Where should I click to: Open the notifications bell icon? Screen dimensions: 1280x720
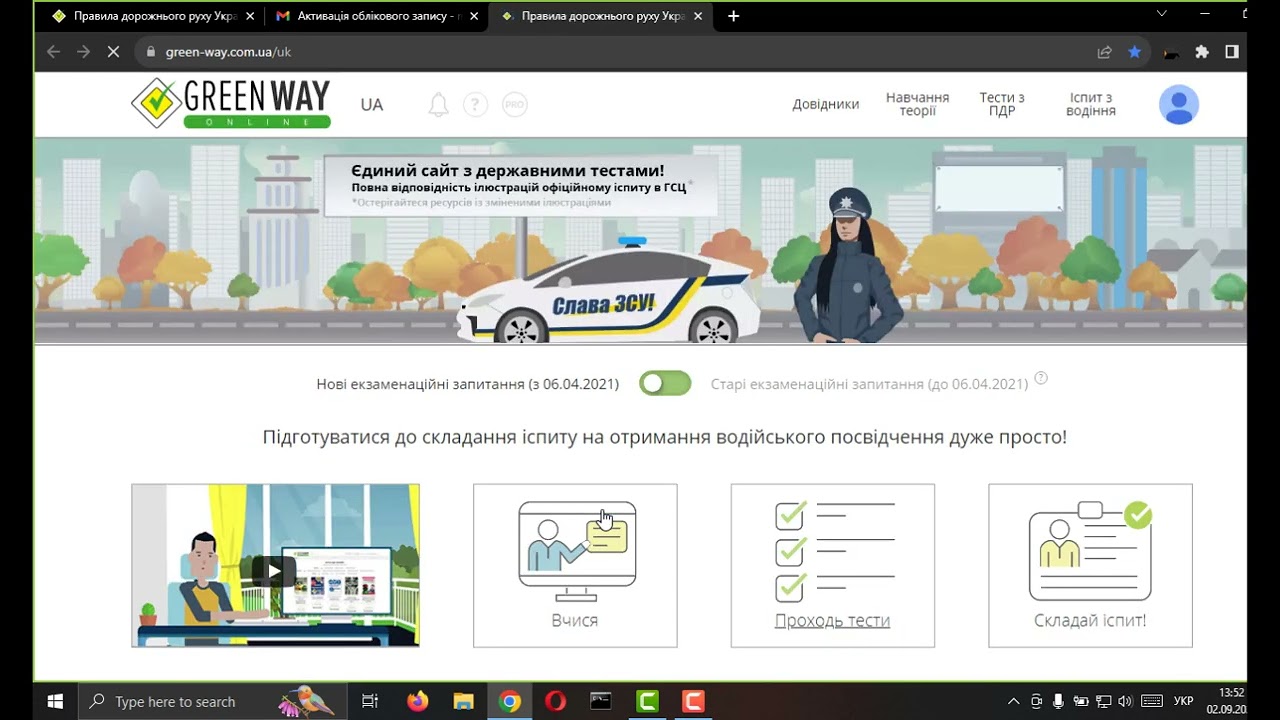(438, 104)
